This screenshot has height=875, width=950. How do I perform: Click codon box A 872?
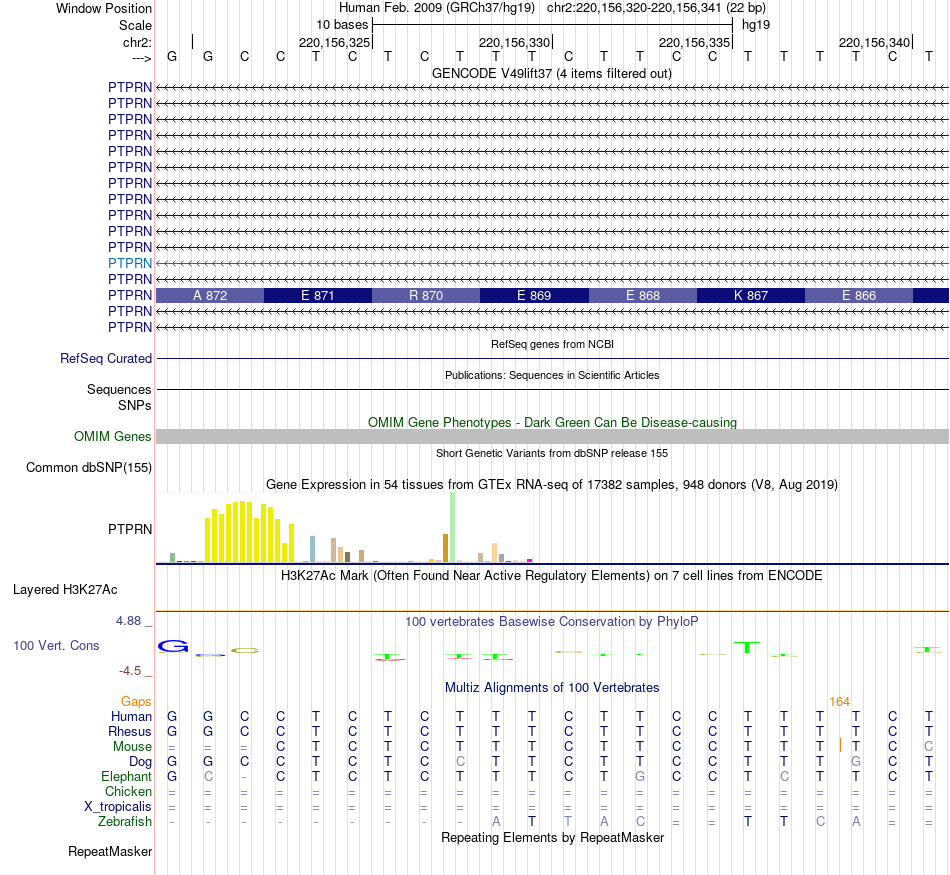210,296
